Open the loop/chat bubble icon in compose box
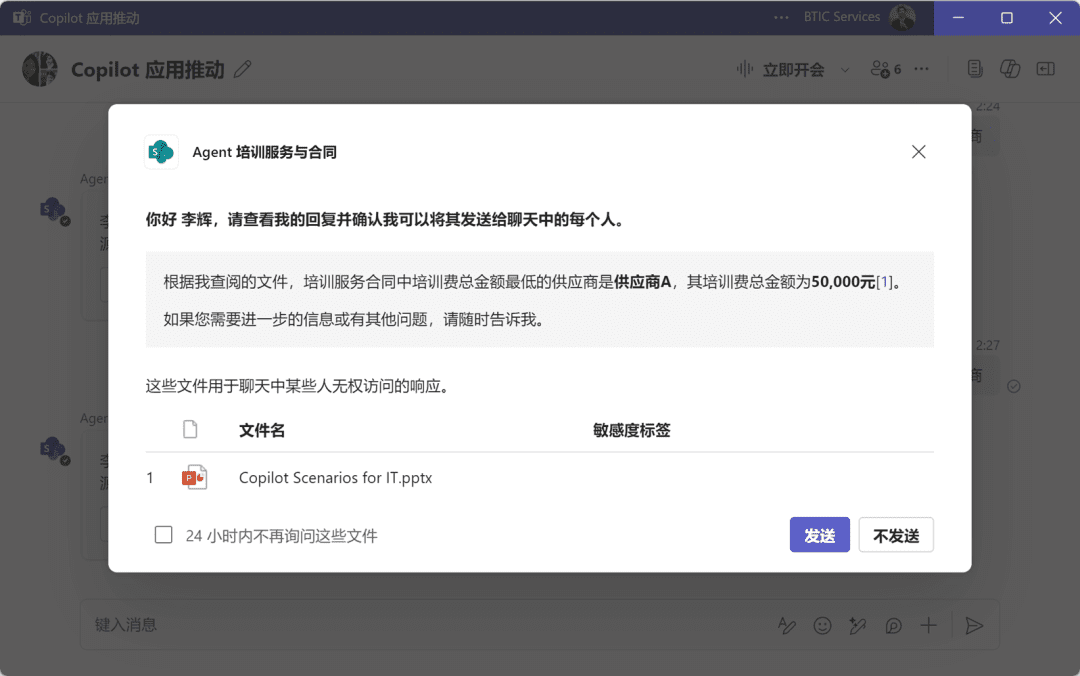The width and height of the screenshot is (1080, 676). [893, 625]
